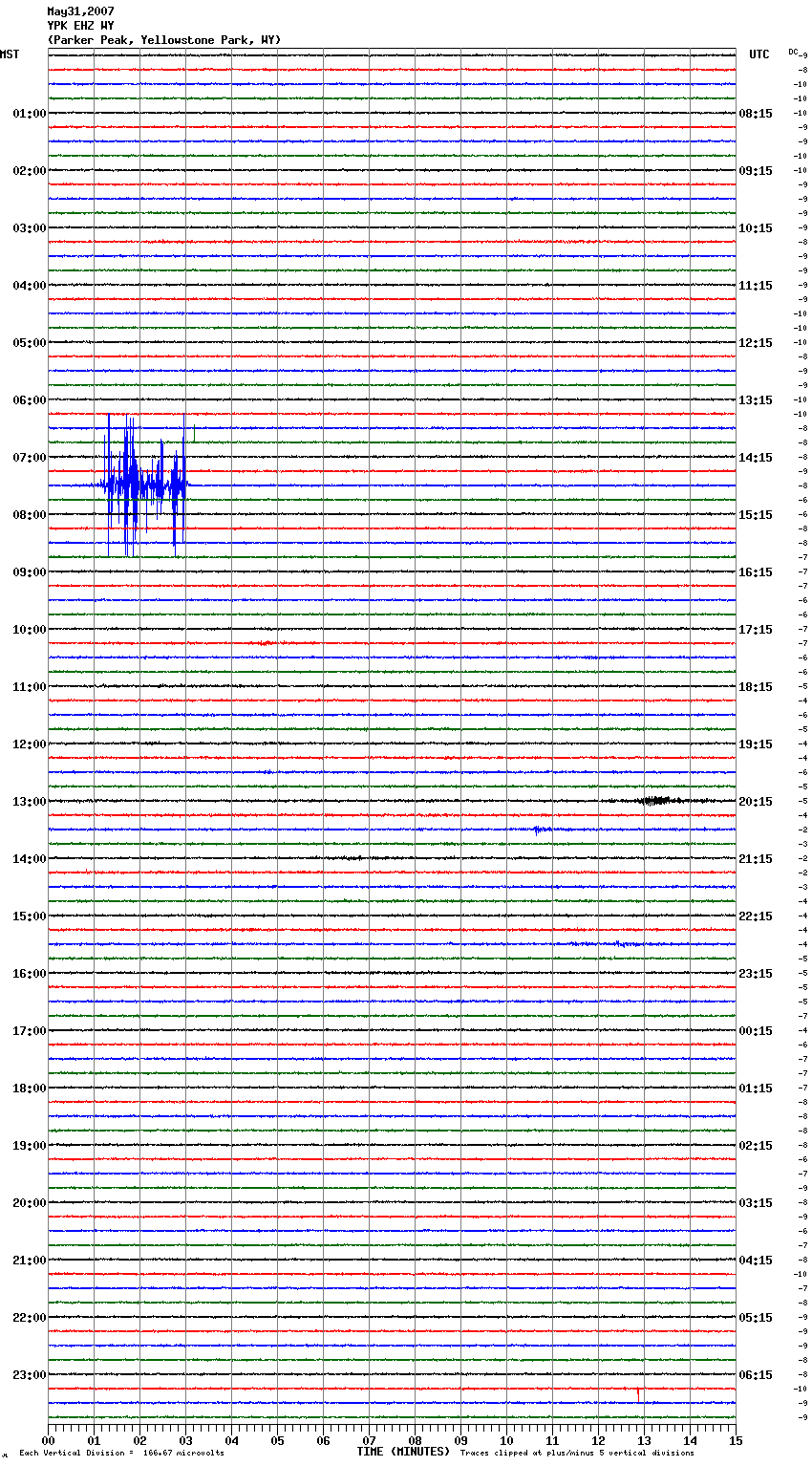Click the 18:00 MST time label
812x1466 pixels.
[x=30, y=1089]
